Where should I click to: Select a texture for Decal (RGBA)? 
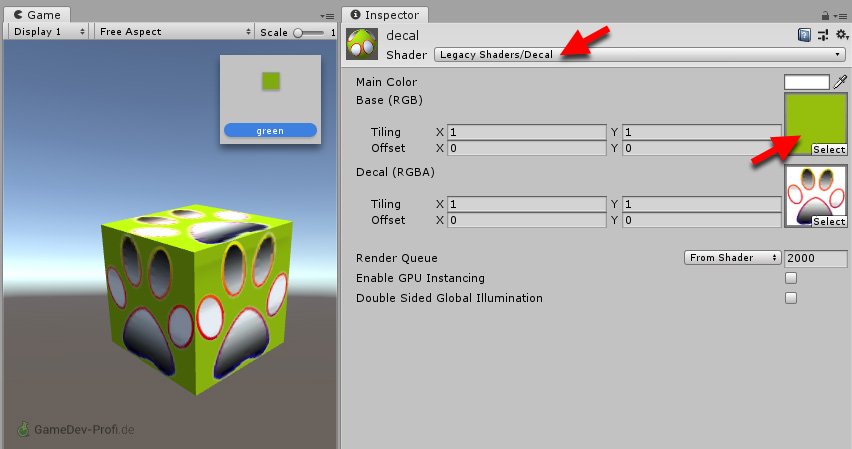coord(829,221)
